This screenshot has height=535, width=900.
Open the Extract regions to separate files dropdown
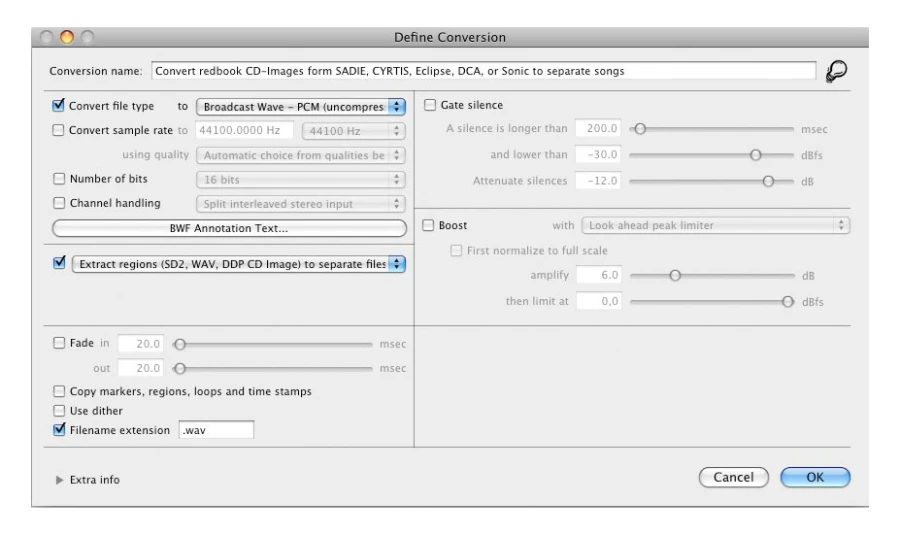(x=239, y=264)
